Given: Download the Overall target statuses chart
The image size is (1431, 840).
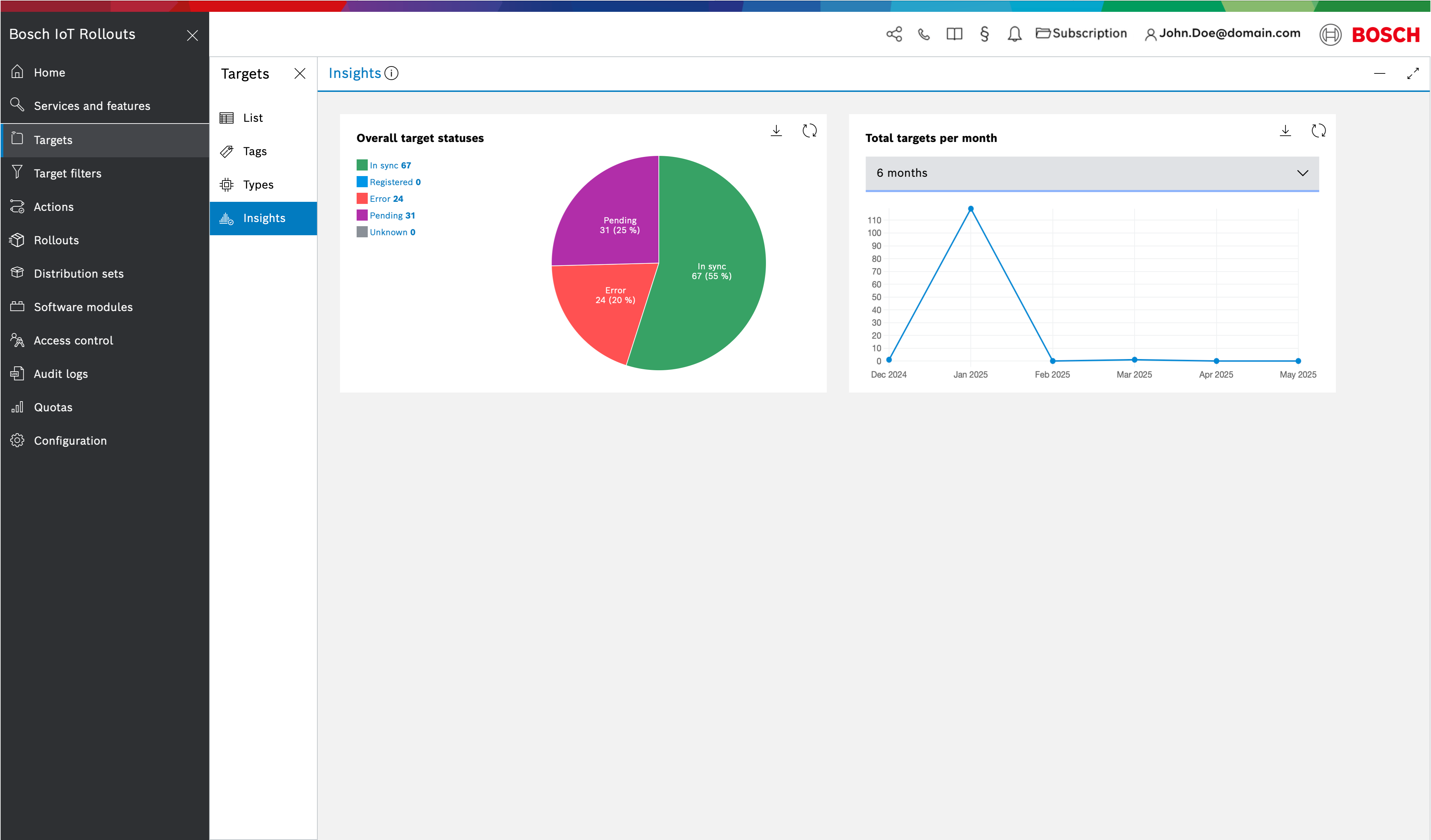Looking at the screenshot, I should tap(776, 130).
